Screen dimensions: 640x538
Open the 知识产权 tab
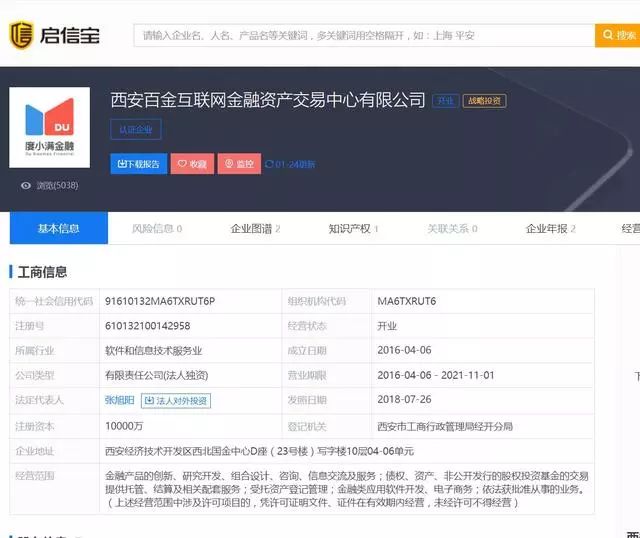(353, 229)
